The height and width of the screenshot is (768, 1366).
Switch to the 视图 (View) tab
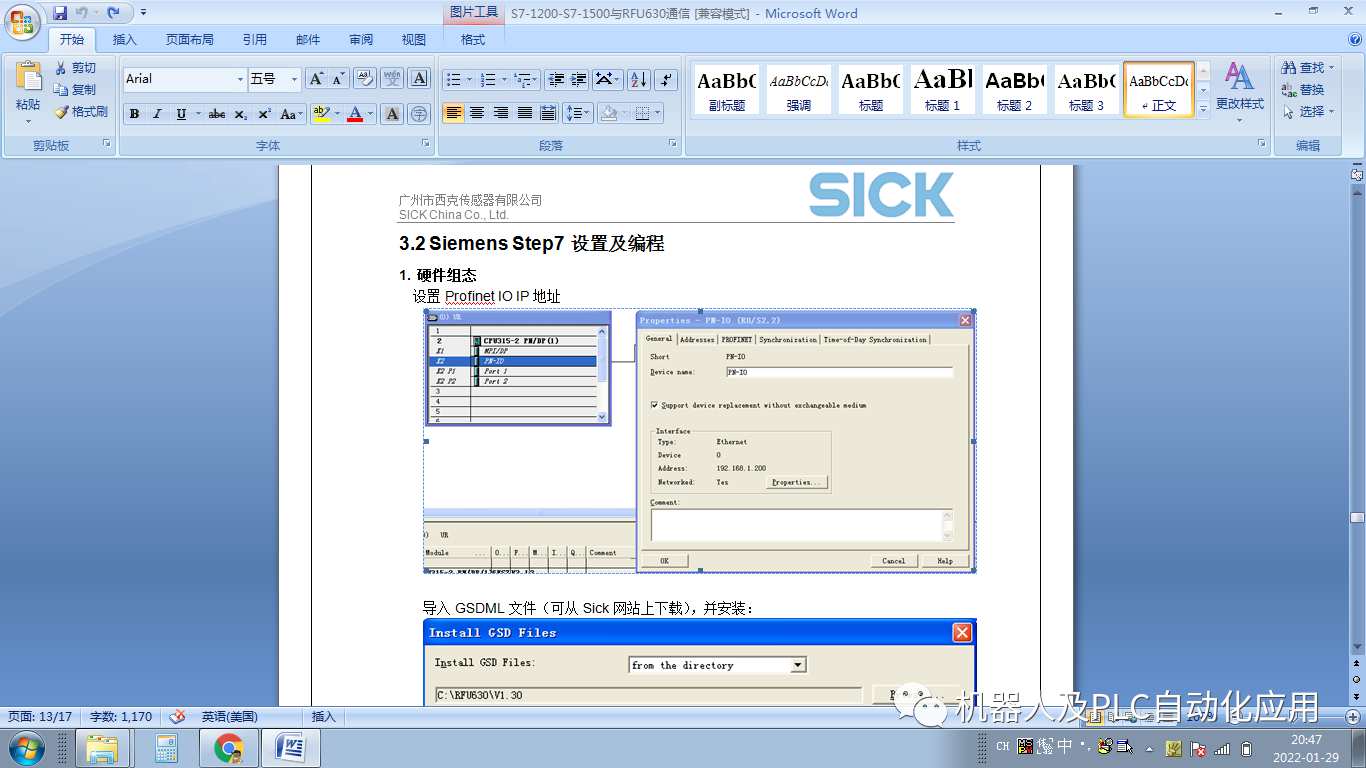click(414, 40)
